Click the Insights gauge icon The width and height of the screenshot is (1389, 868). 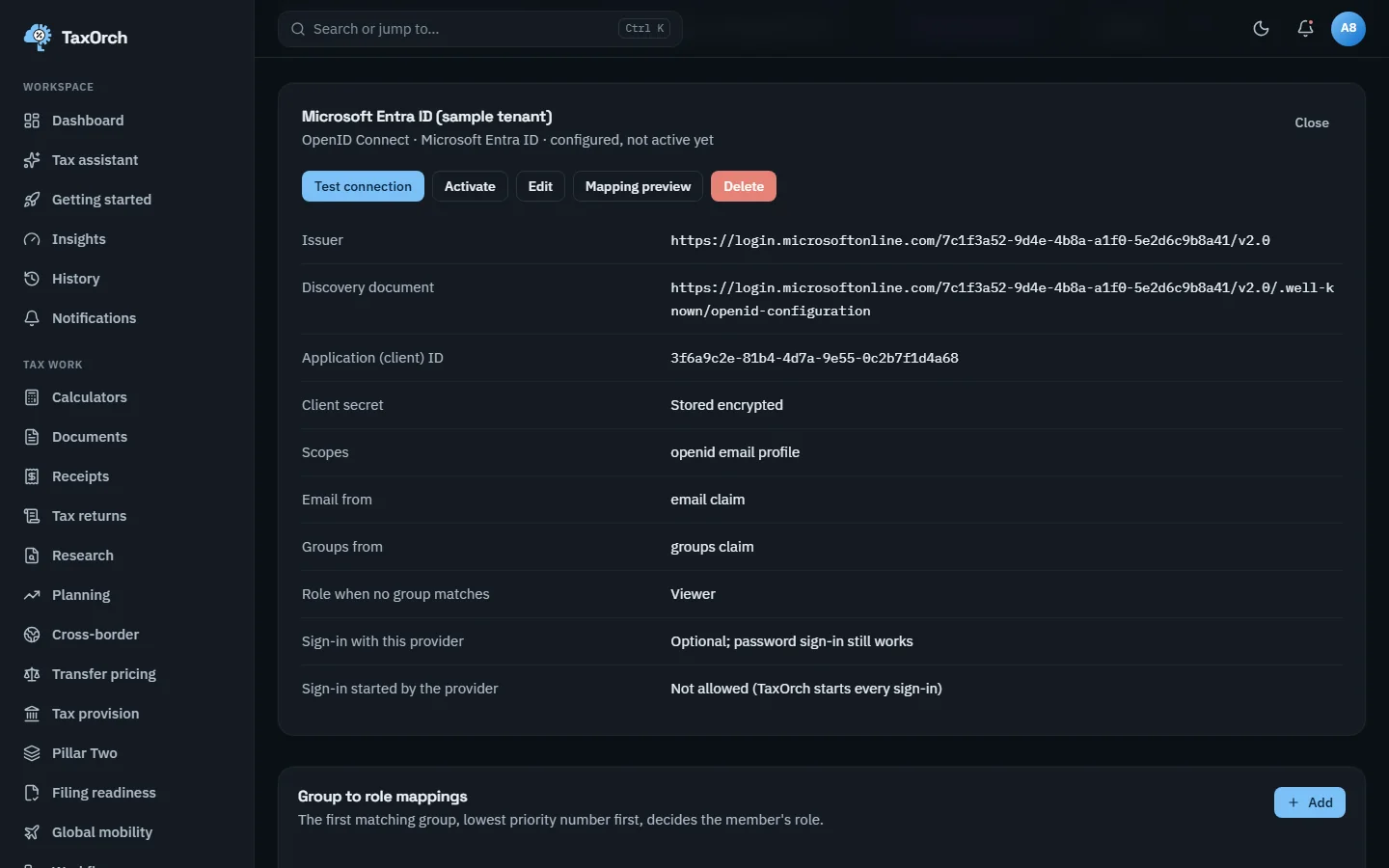32,239
